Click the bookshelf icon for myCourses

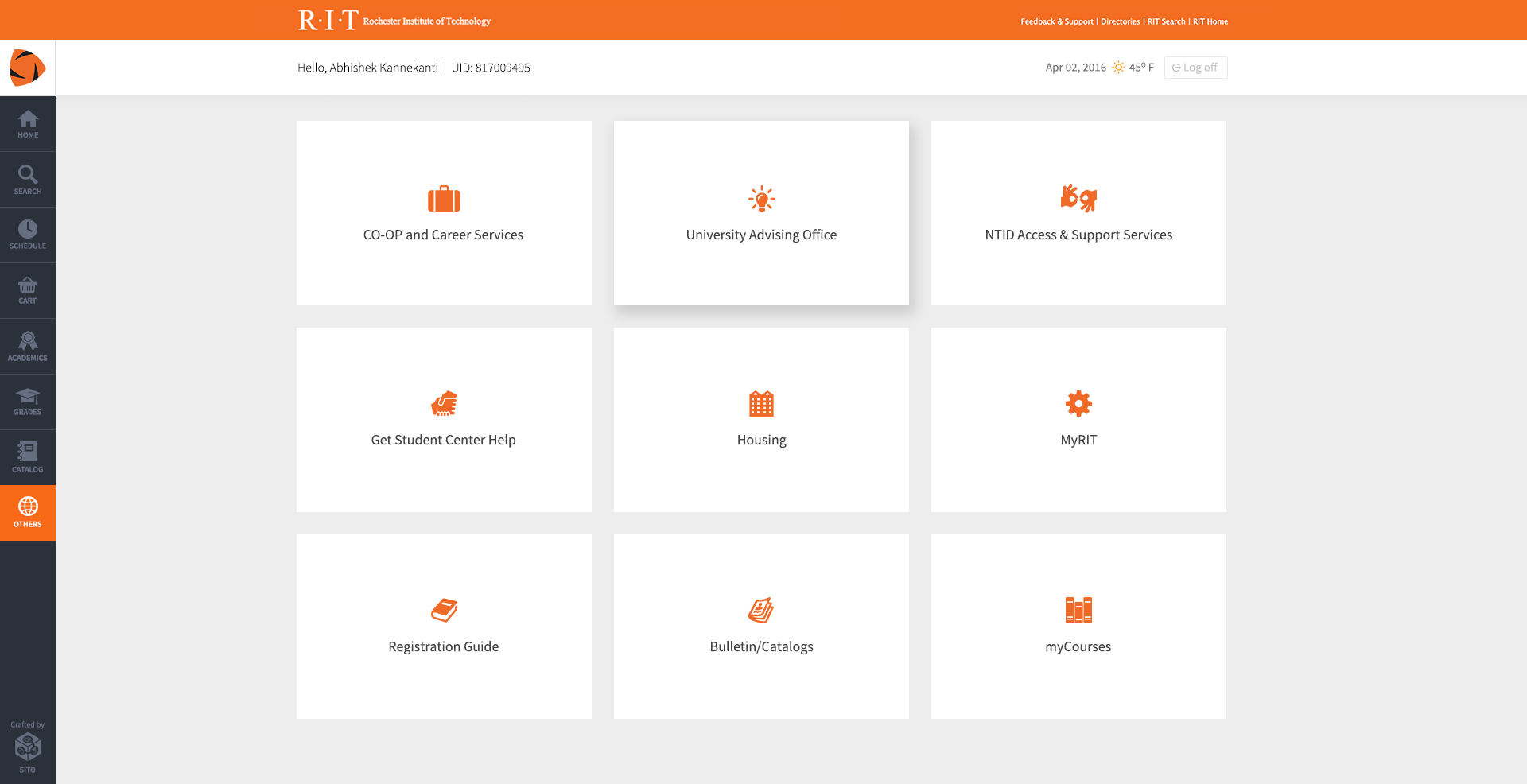point(1078,611)
